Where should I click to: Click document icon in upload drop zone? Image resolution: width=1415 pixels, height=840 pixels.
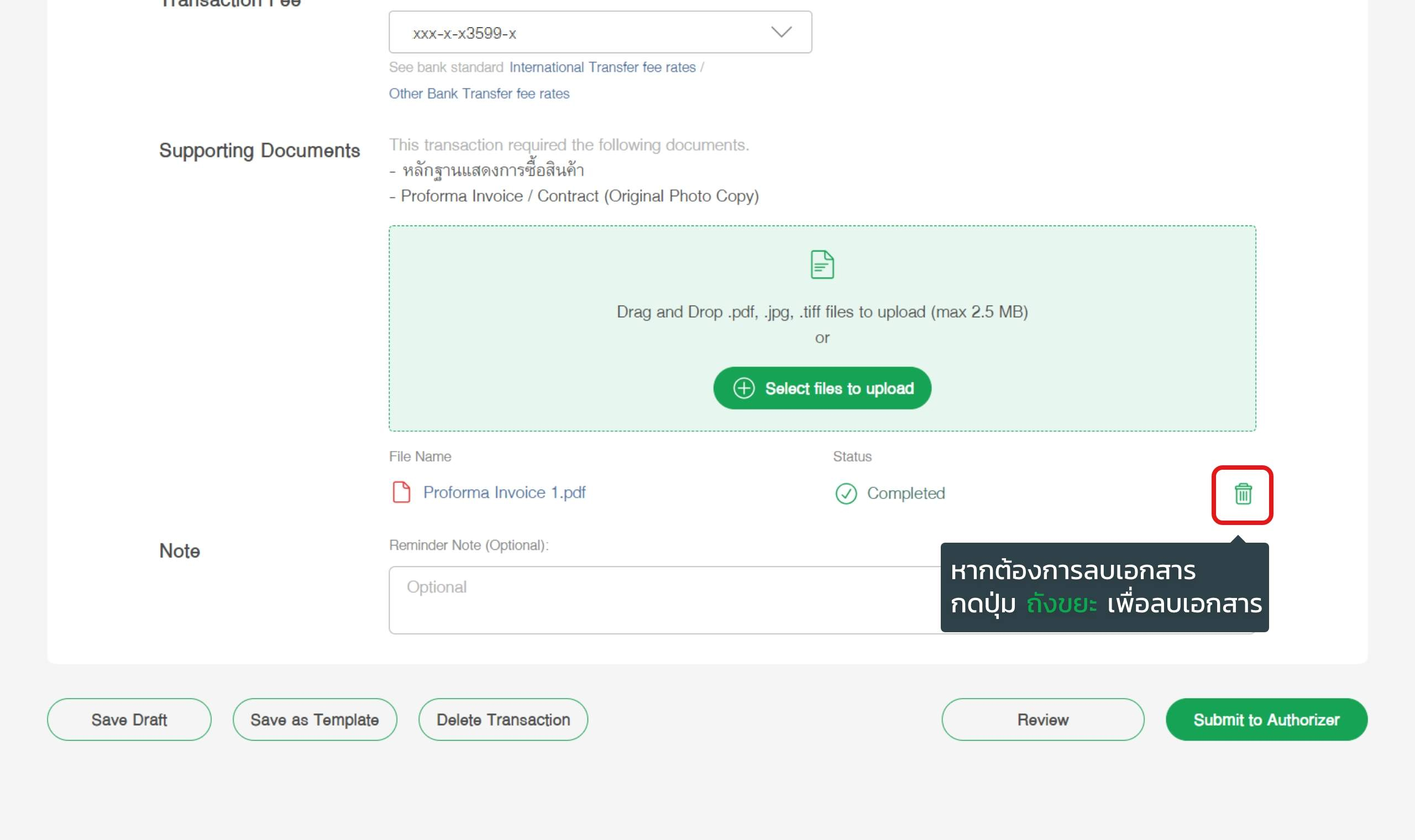point(822,264)
